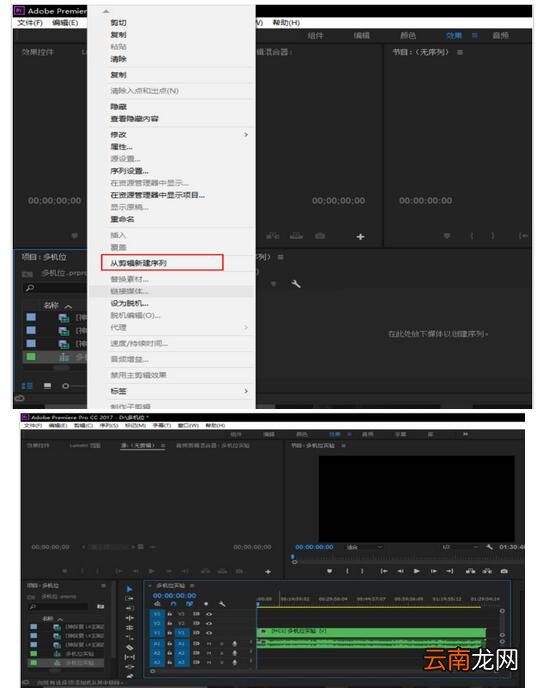
Task: Expand the 标签 submenu arrow
Action: coord(246,391)
